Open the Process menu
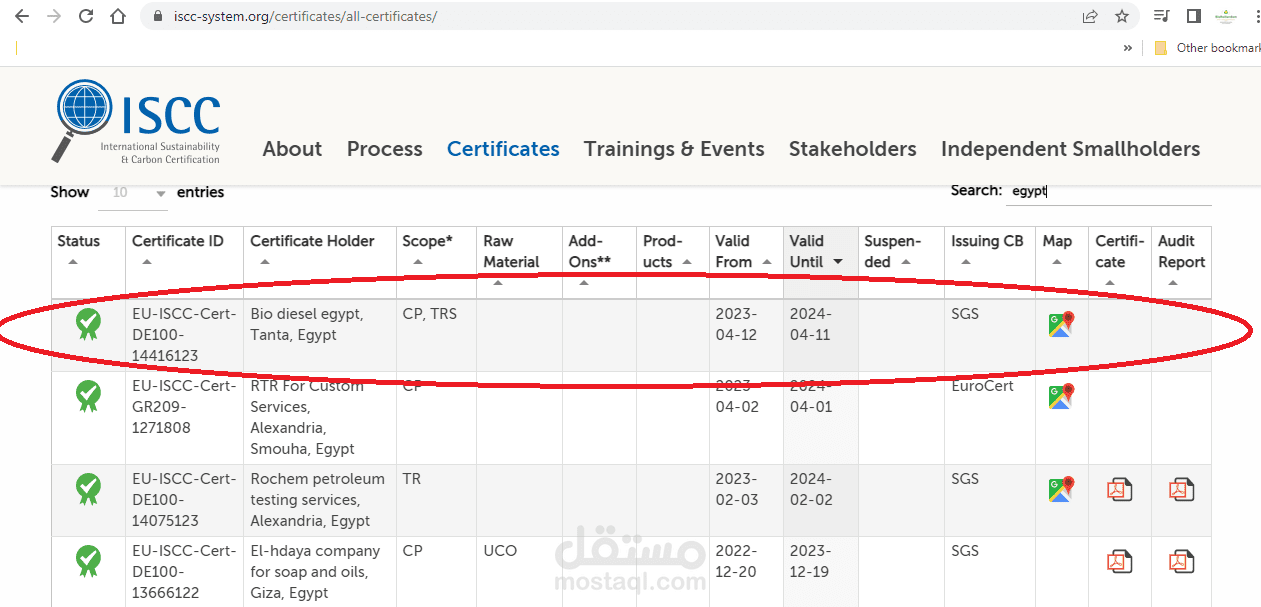This screenshot has height=607, width=1261. 385,149
